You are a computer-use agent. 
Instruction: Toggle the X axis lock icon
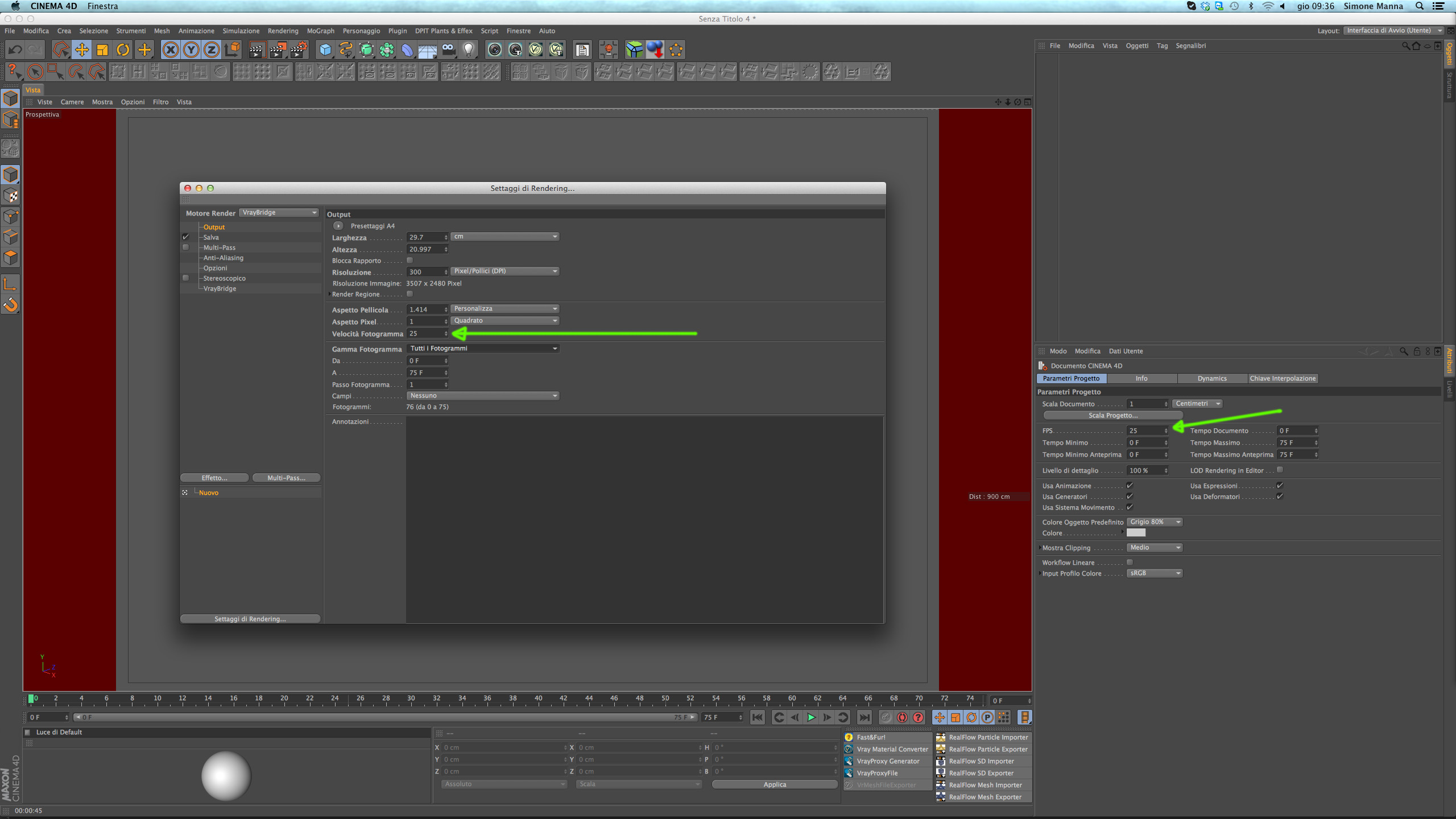click(170, 50)
